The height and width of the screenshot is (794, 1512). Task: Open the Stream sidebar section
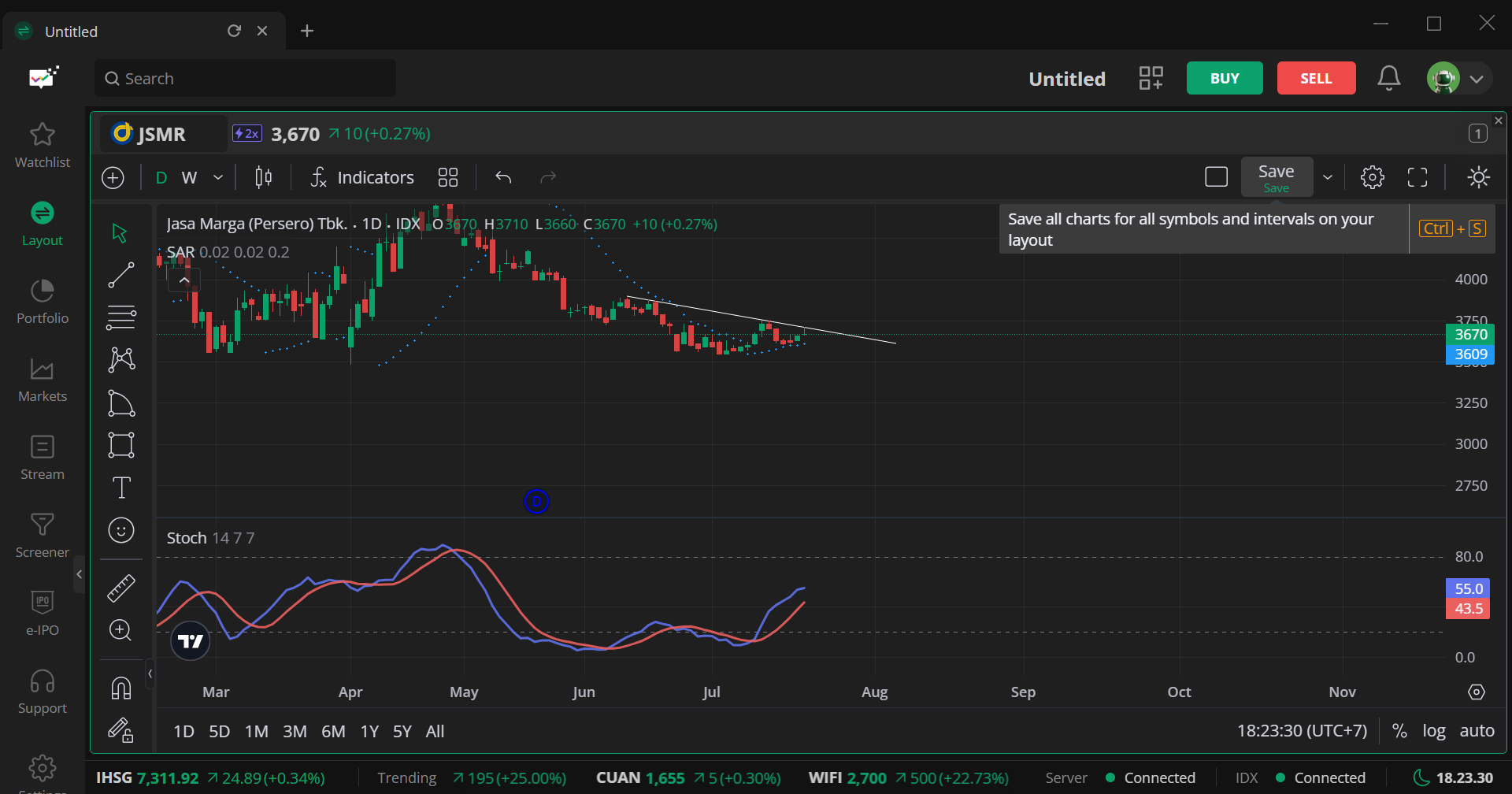tap(43, 458)
